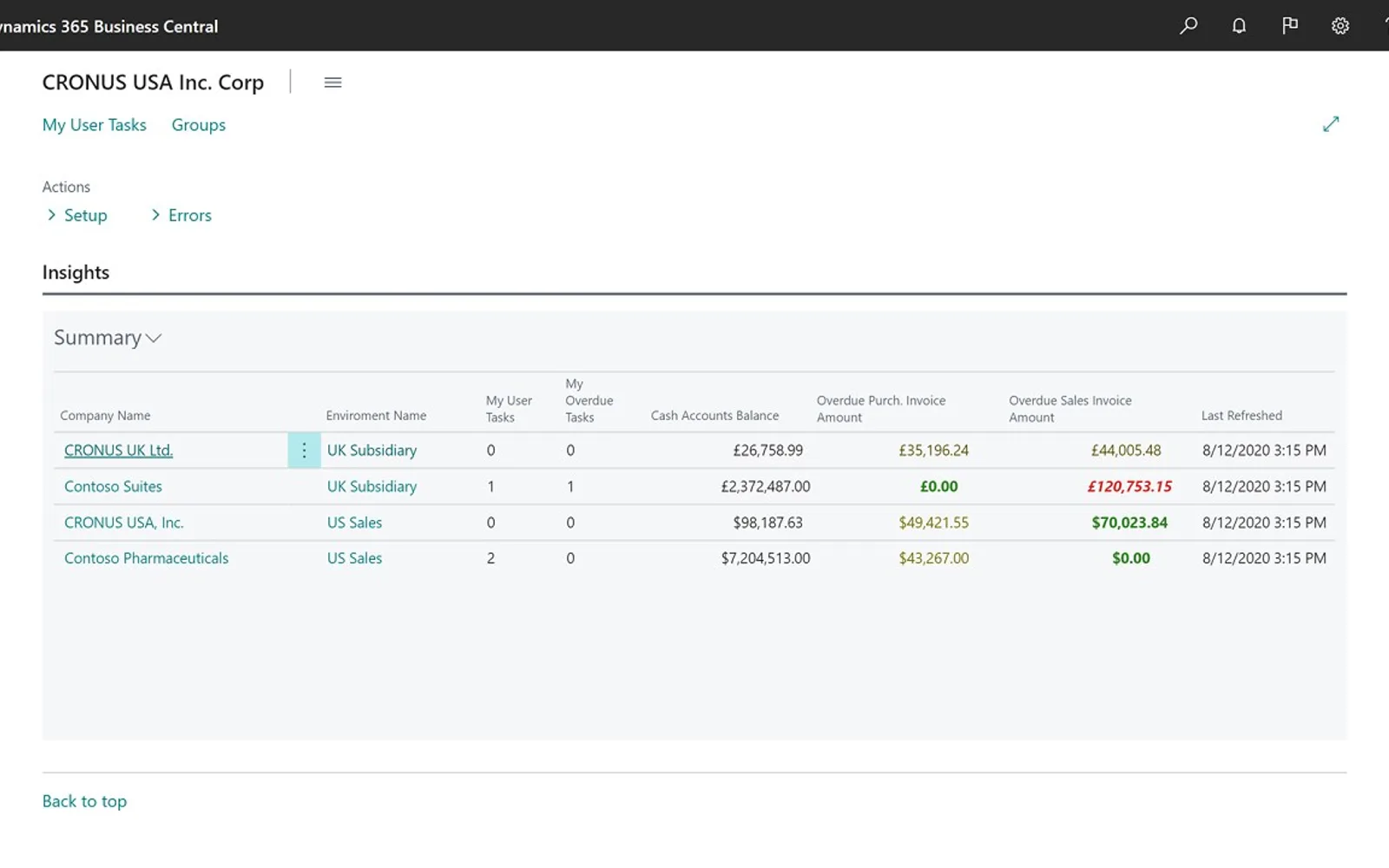Expand the Errors actions group
The height and width of the screenshot is (868, 1389).
coord(181,215)
